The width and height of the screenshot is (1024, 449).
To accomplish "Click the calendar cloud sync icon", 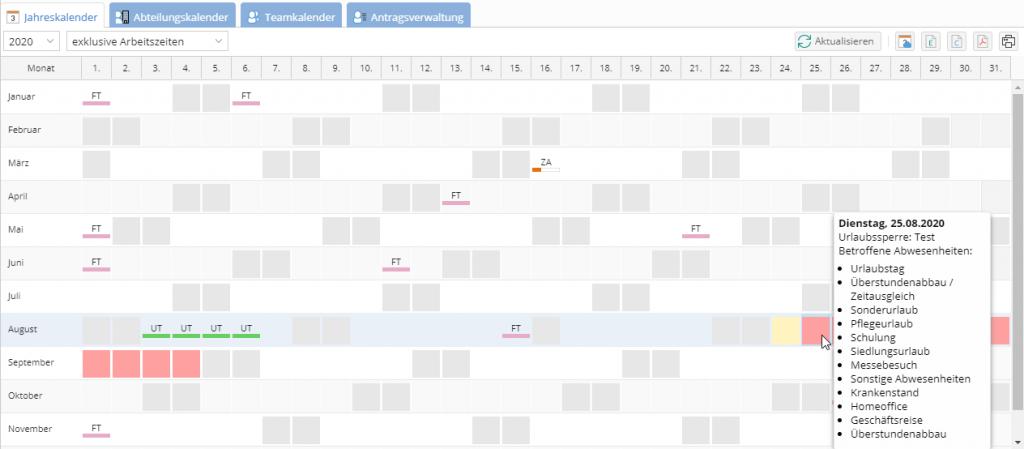I will pos(905,41).
